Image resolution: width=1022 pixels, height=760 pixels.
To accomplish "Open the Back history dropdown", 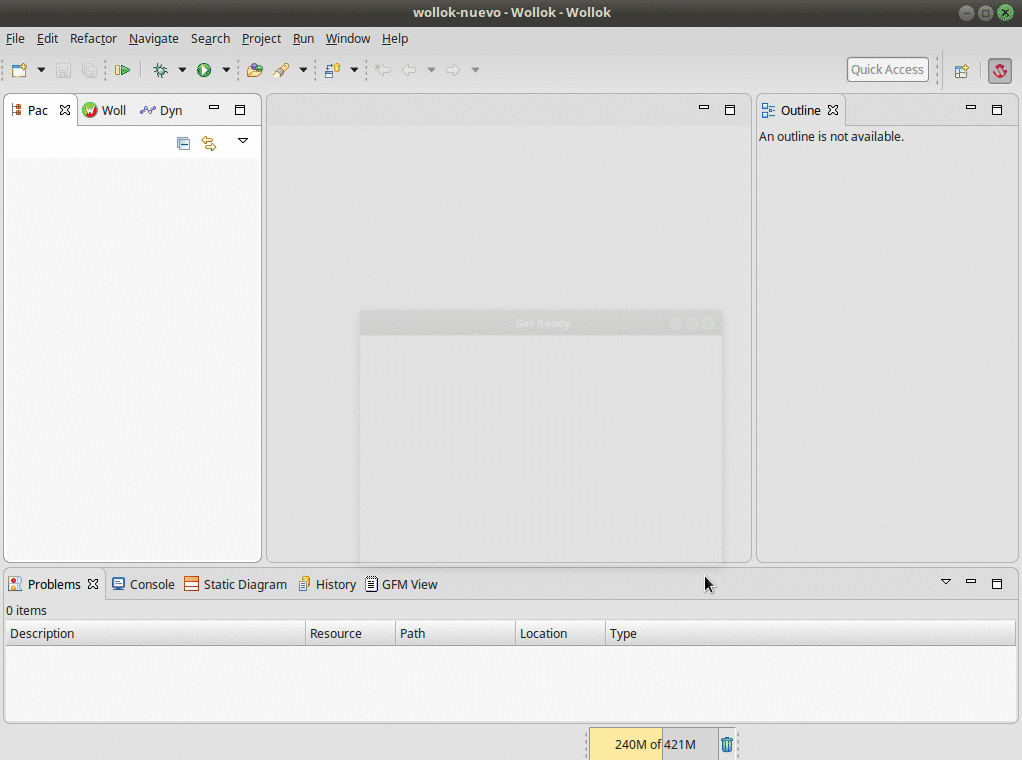I will 431,70.
